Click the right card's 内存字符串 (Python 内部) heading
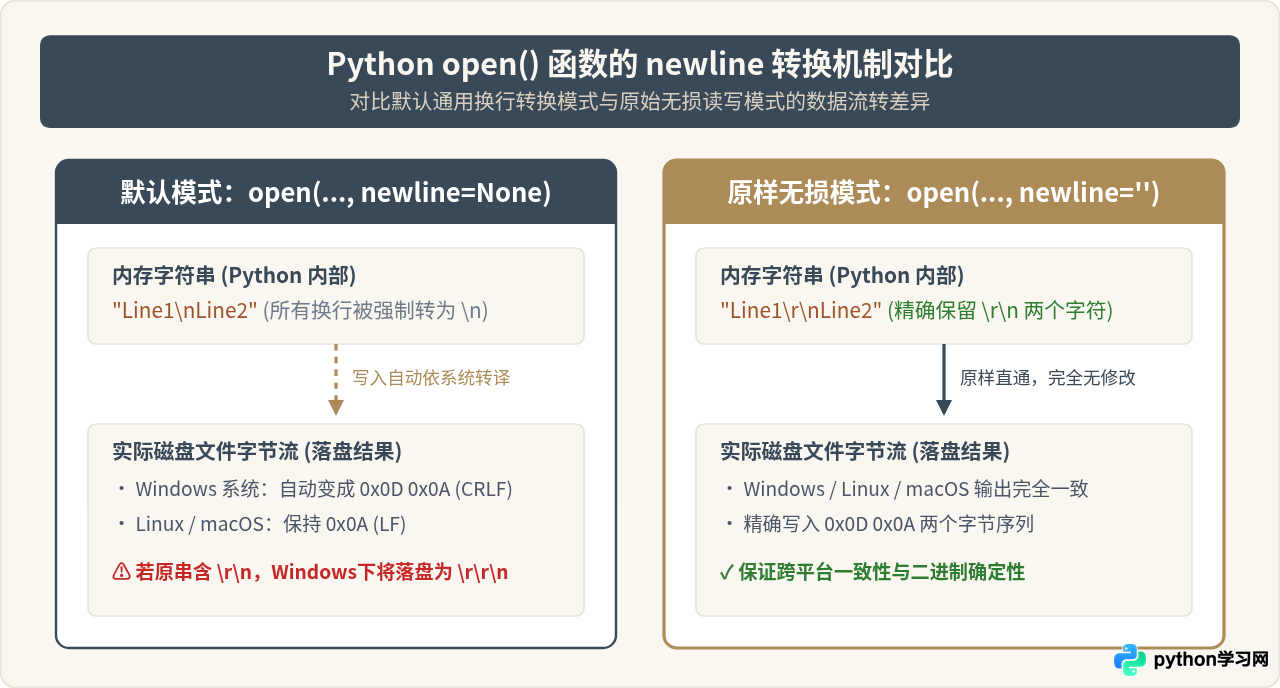The width and height of the screenshot is (1280, 688). [842, 276]
